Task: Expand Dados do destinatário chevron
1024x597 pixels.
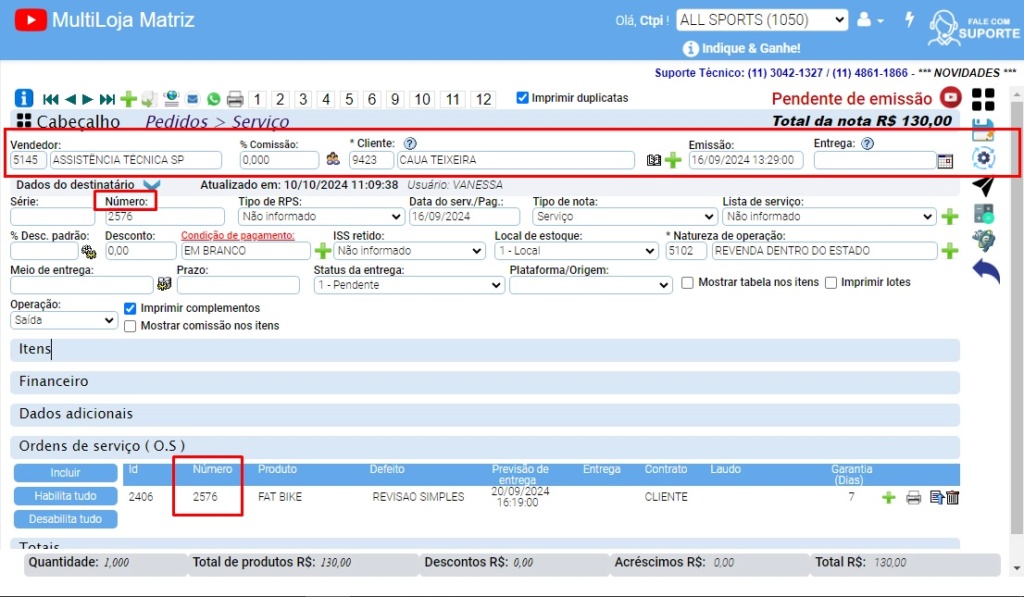Action: tap(152, 185)
